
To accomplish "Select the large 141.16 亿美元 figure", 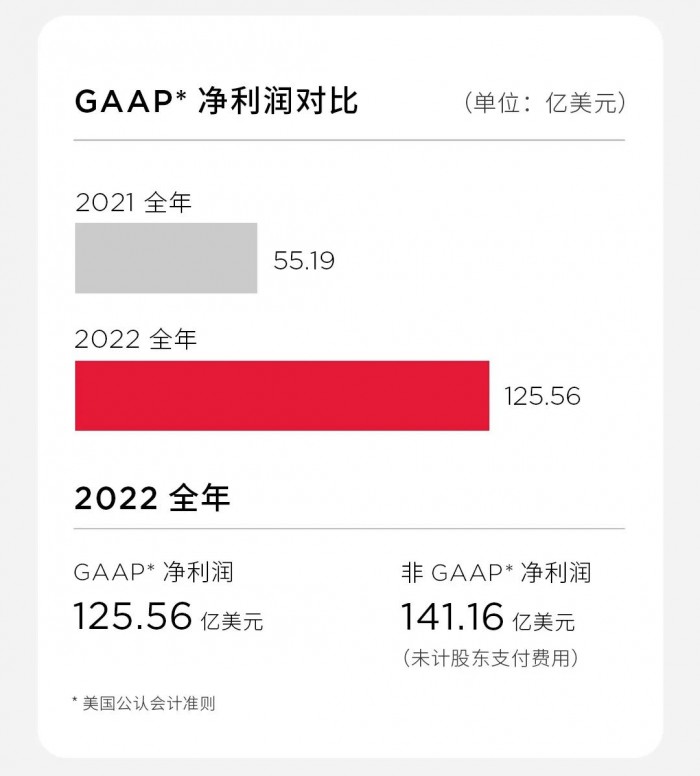I will pyautogui.click(x=488, y=617).
